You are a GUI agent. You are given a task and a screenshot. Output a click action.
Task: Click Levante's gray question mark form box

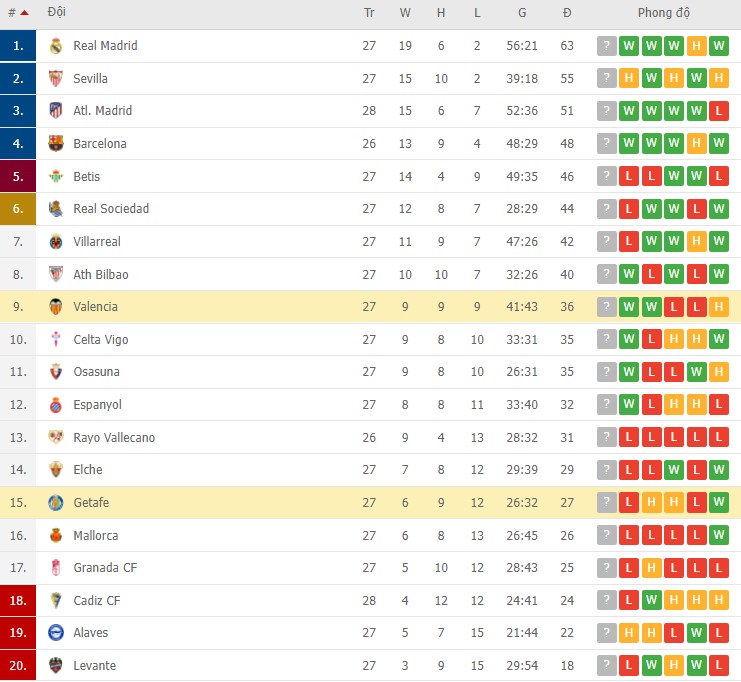coord(606,666)
